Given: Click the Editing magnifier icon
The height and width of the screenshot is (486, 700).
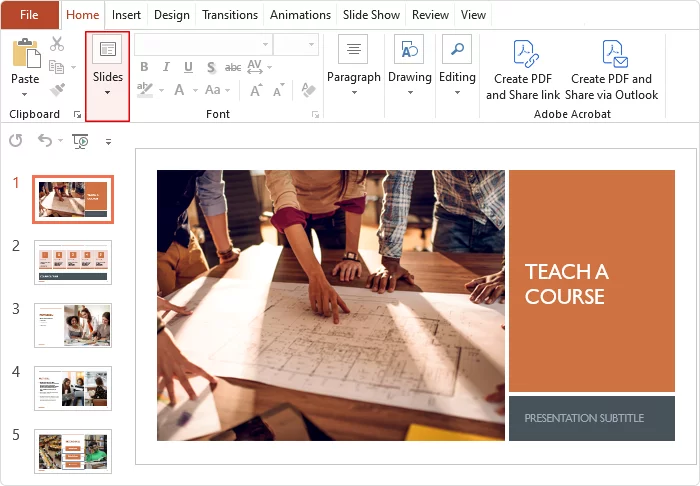Looking at the screenshot, I should tap(457, 49).
